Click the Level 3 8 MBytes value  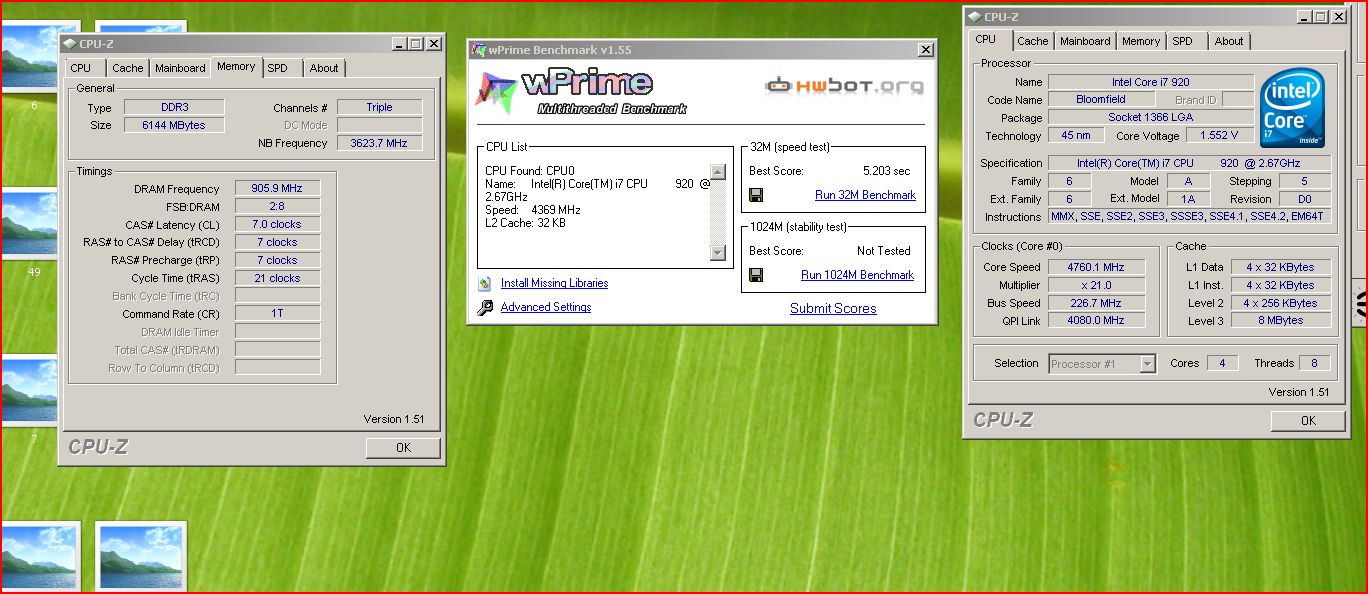point(1281,321)
